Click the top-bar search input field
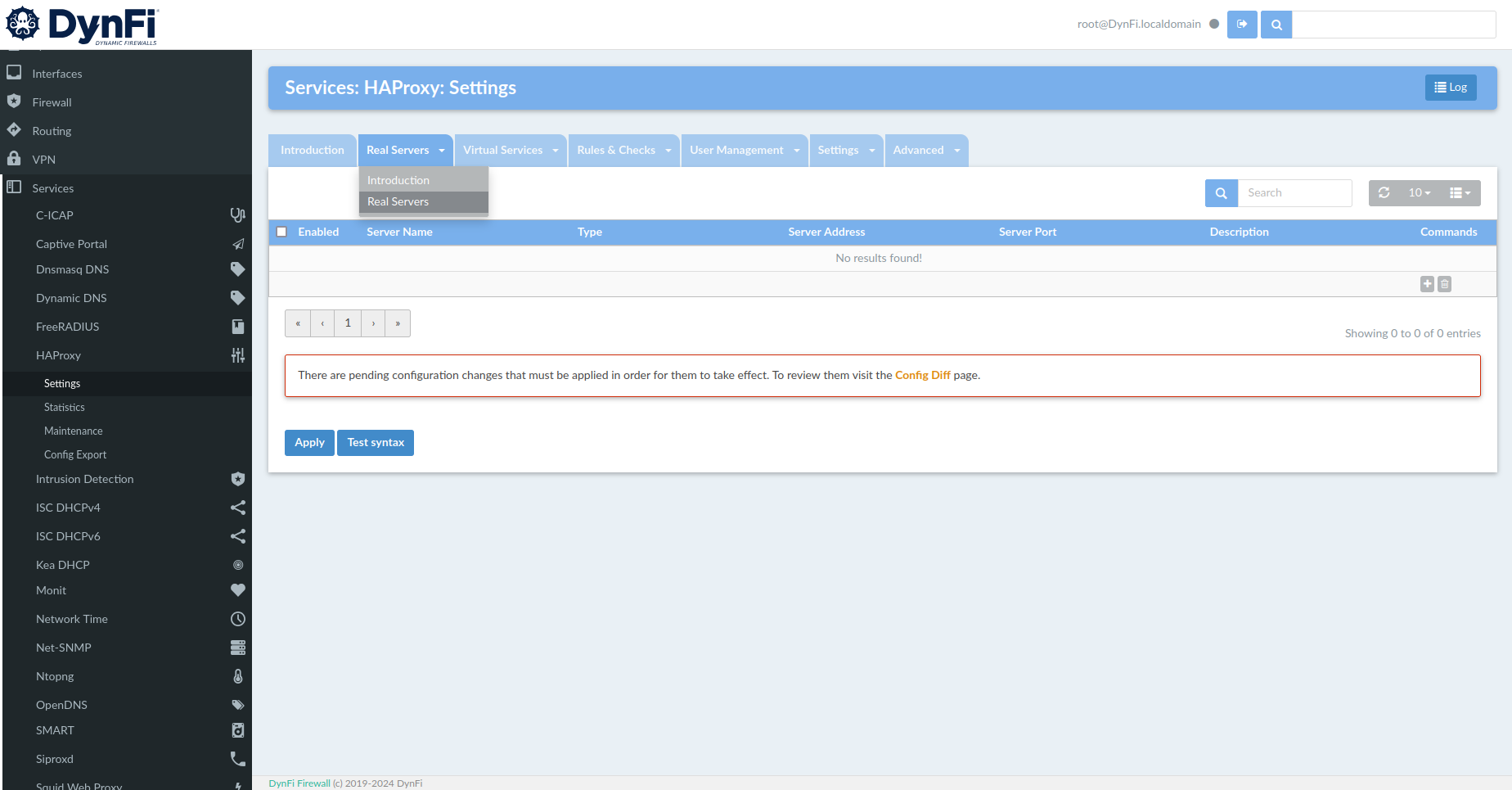This screenshot has width=1512, height=790. click(x=1394, y=25)
